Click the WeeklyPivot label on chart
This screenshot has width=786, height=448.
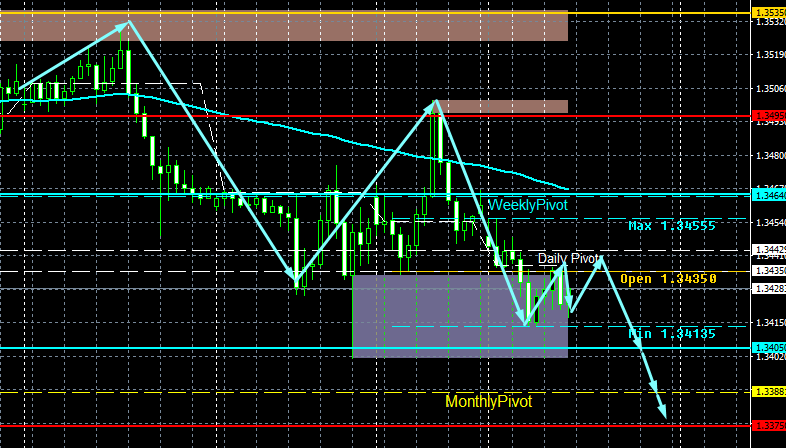(528, 205)
